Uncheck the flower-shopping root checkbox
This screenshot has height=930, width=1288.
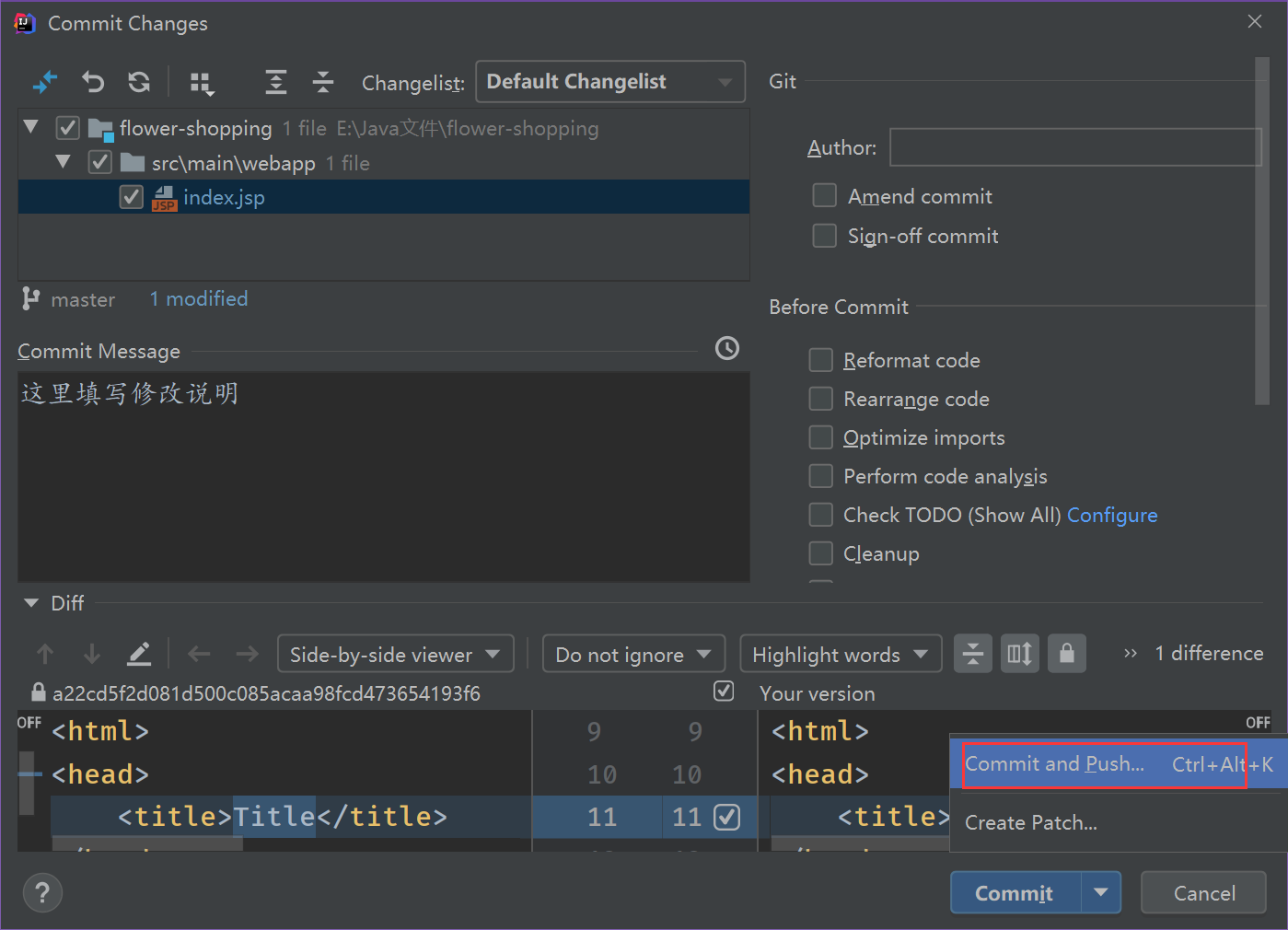click(68, 128)
